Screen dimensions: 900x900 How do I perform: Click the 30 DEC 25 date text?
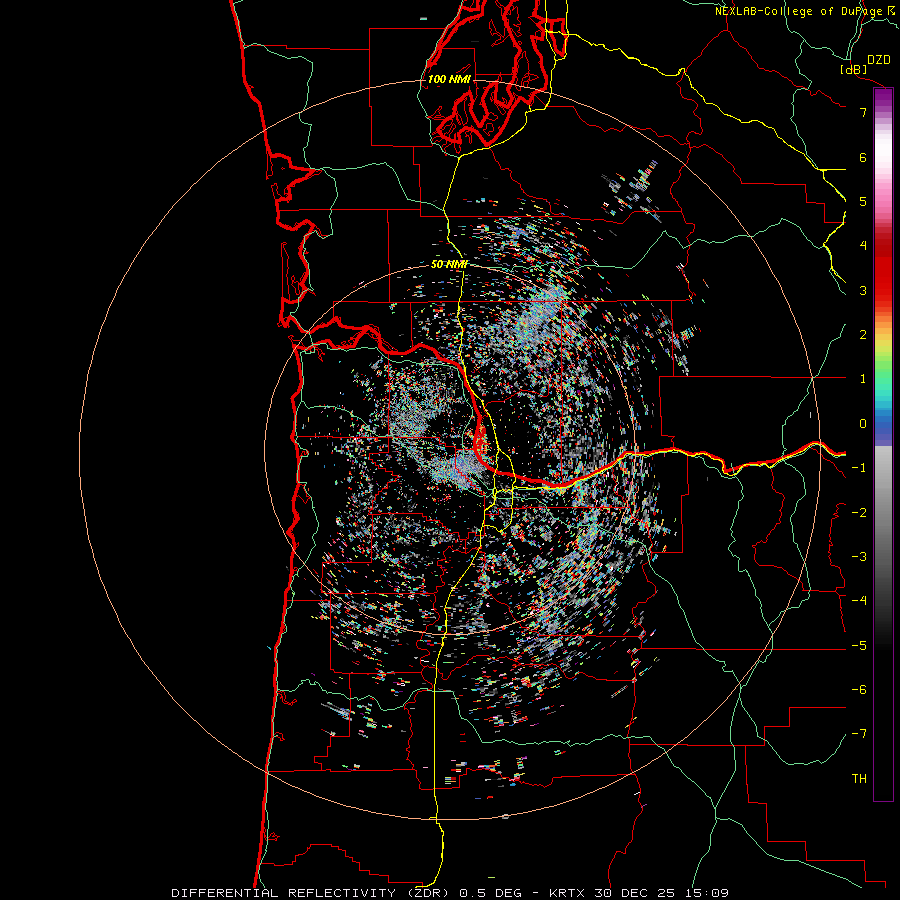(x=637, y=893)
